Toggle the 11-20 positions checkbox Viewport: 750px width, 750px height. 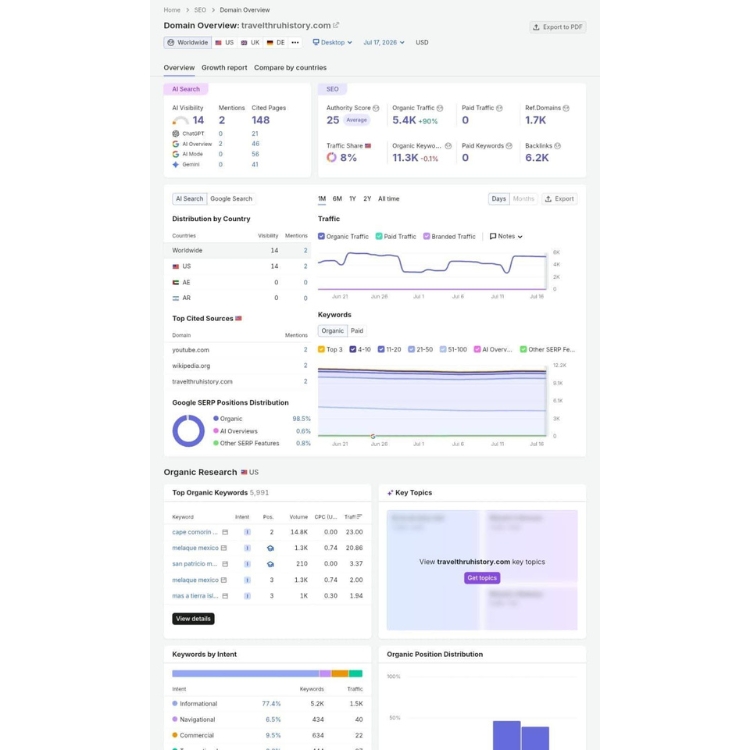(x=381, y=350)
